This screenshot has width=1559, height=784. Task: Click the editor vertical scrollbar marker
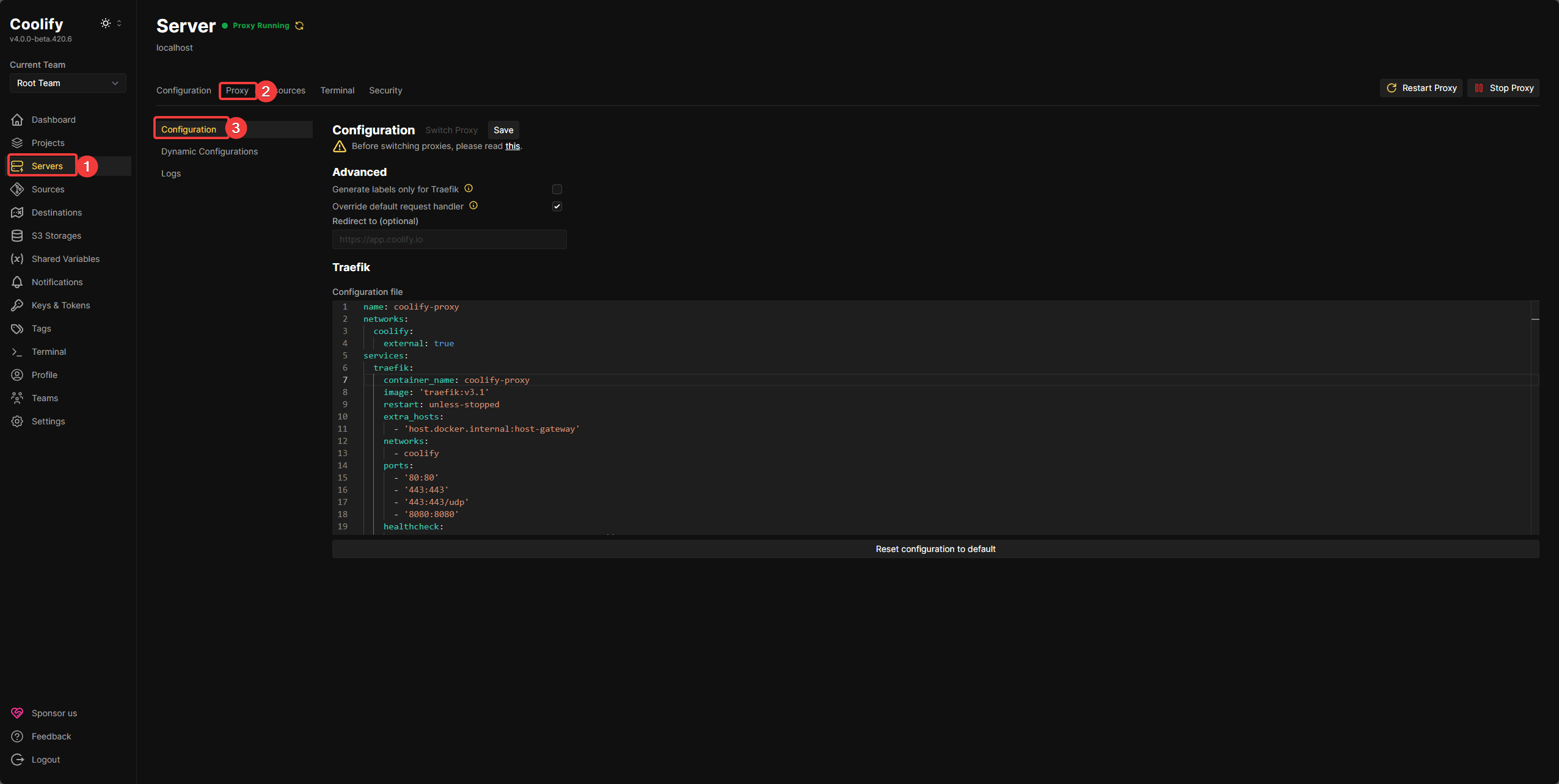pos(1535,319)
